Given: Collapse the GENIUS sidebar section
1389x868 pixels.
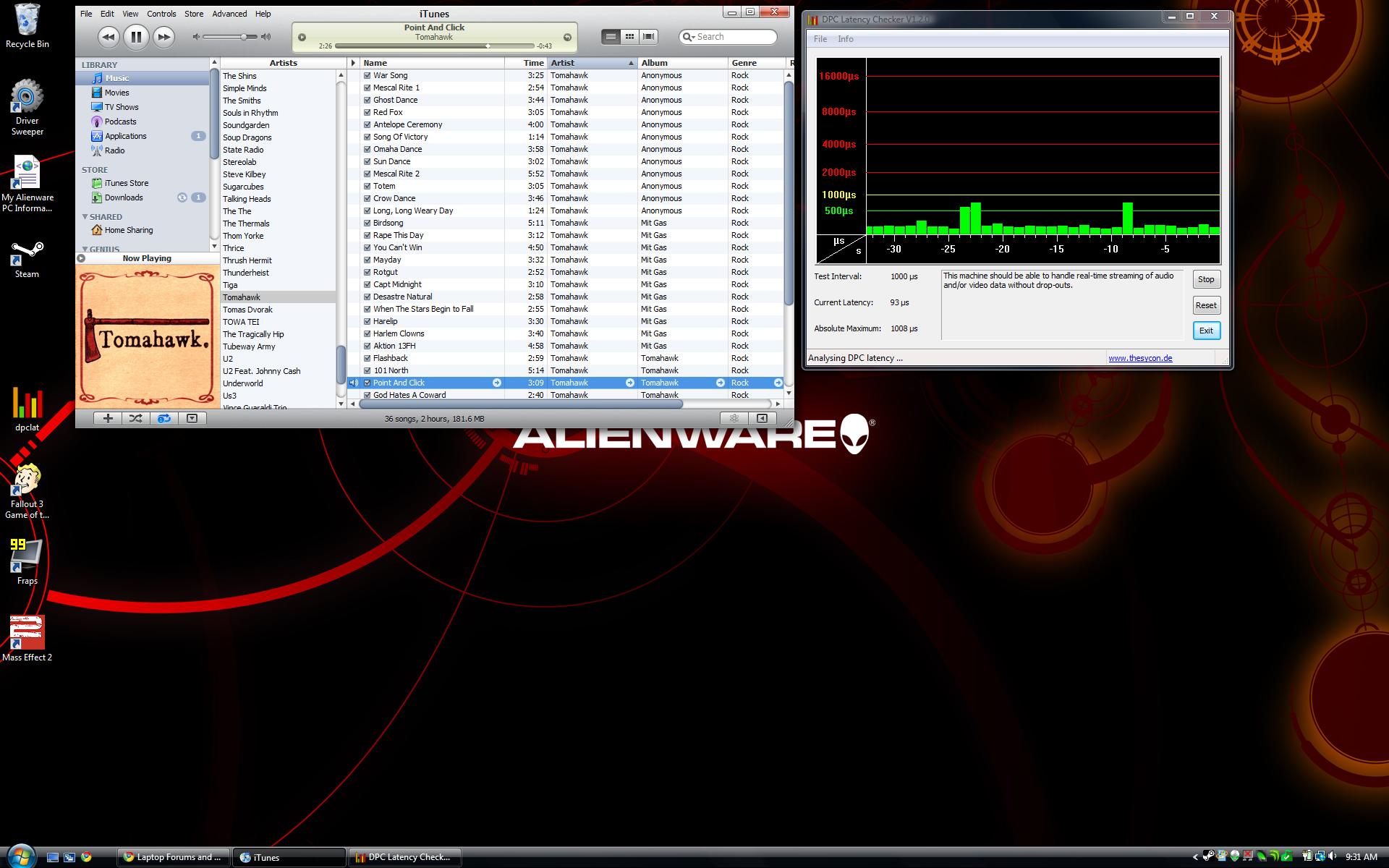Looking at the screenshot, I should (85, 249).
